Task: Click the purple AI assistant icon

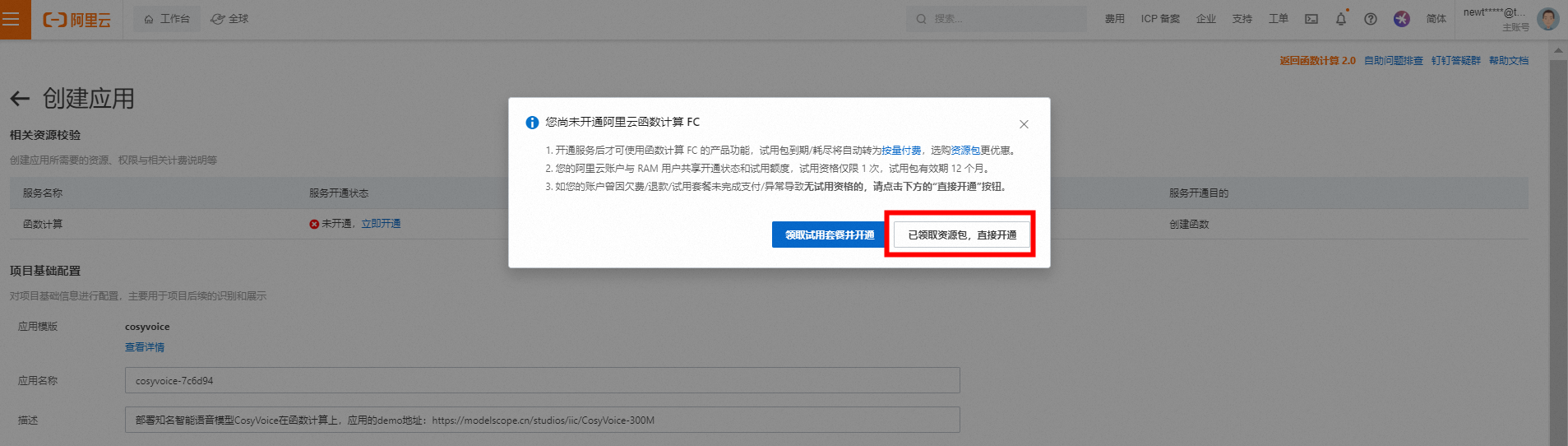Action: tap(1402, 19)
